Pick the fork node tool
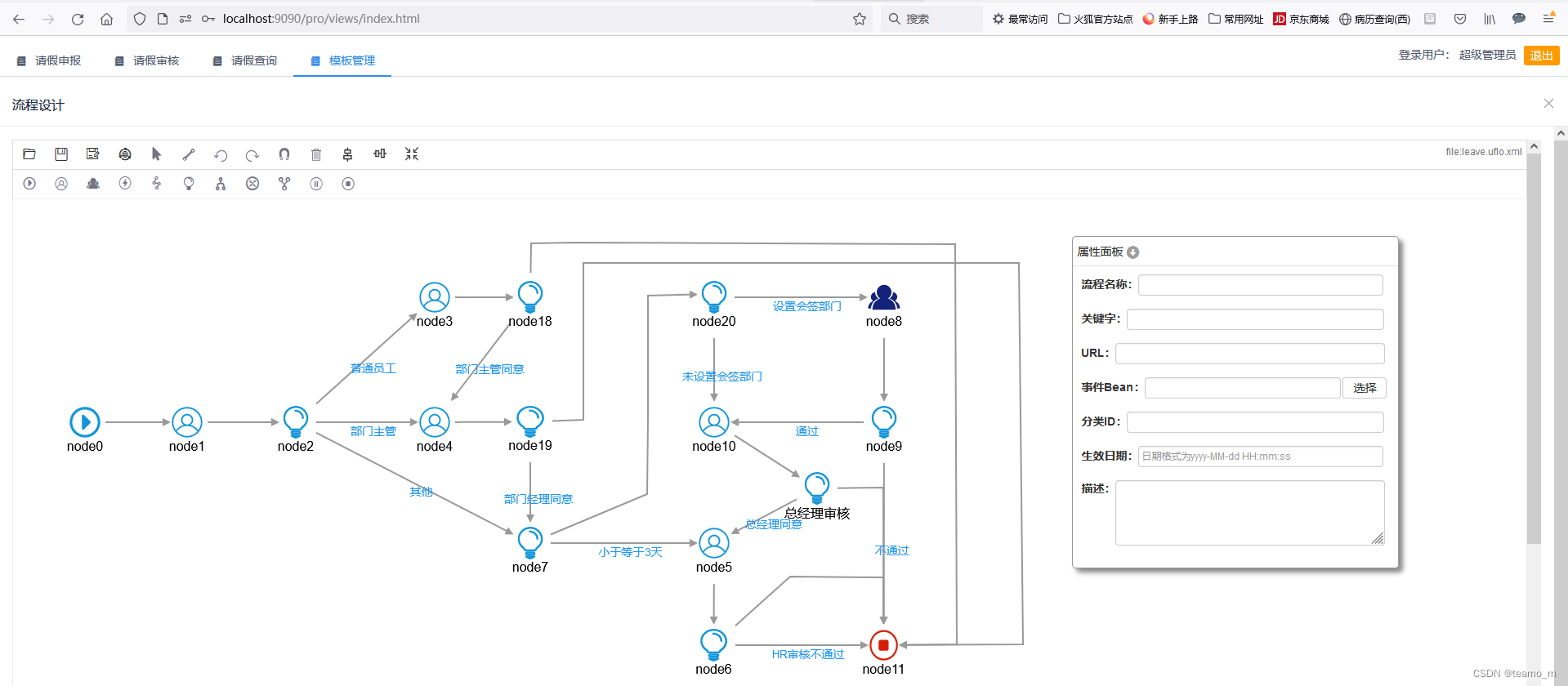Screen dimensions: 1568x686 click(221, 184)
